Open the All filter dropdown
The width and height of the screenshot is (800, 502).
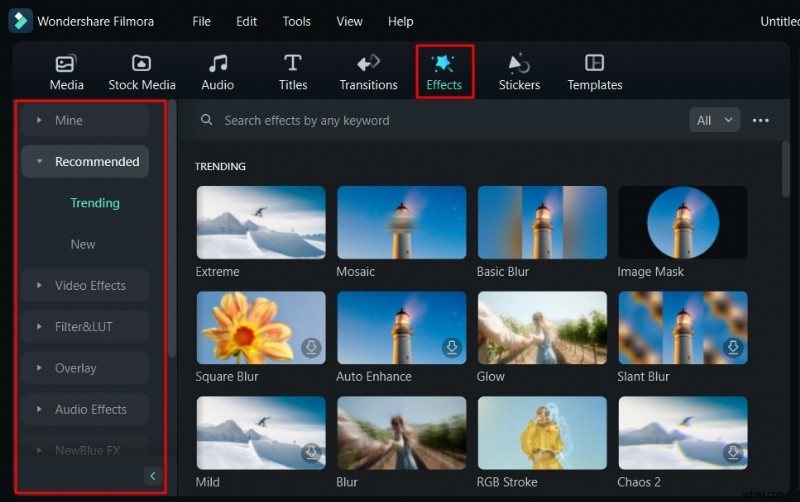point(714,120)
